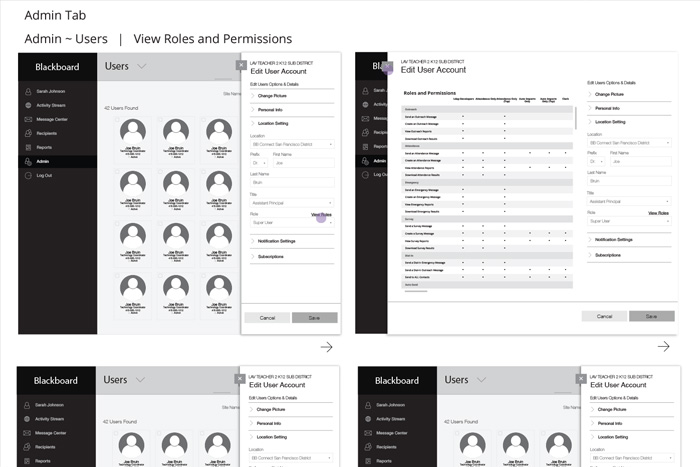This screenshot has width=700, height=467.
Task: Click Save in Roles and Permissions mockup
Action: tap(651, 317)
